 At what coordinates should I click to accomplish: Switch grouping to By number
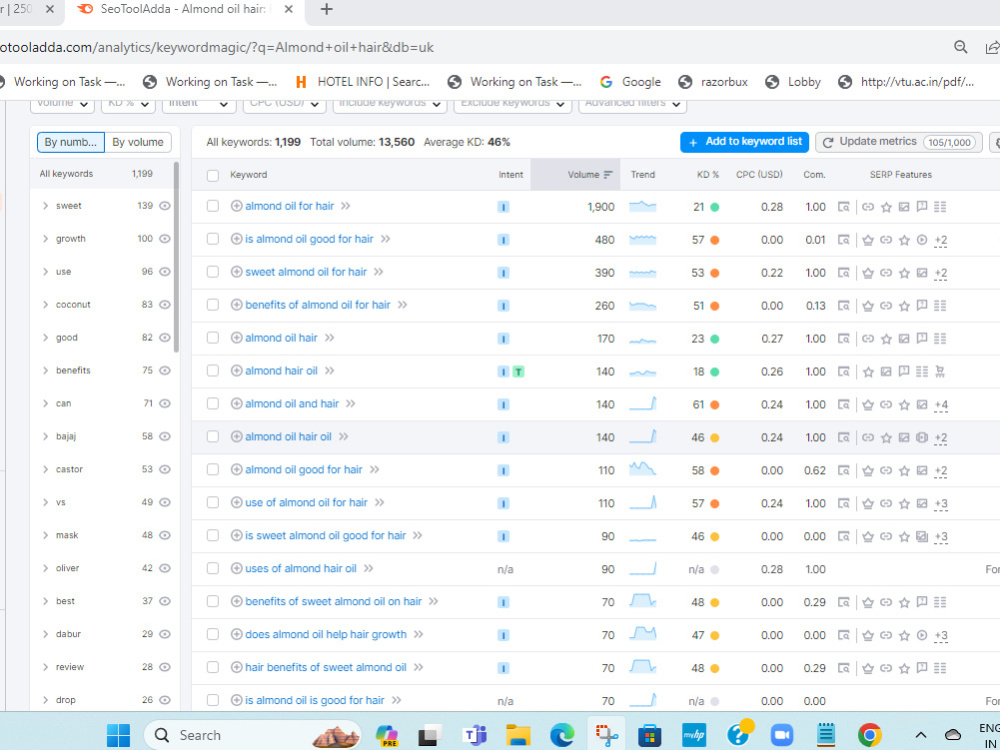coord(71,142)
